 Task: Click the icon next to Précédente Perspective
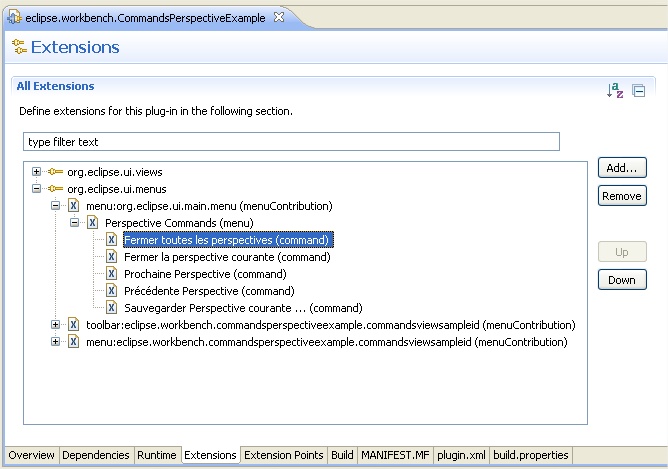coord(111,291)
